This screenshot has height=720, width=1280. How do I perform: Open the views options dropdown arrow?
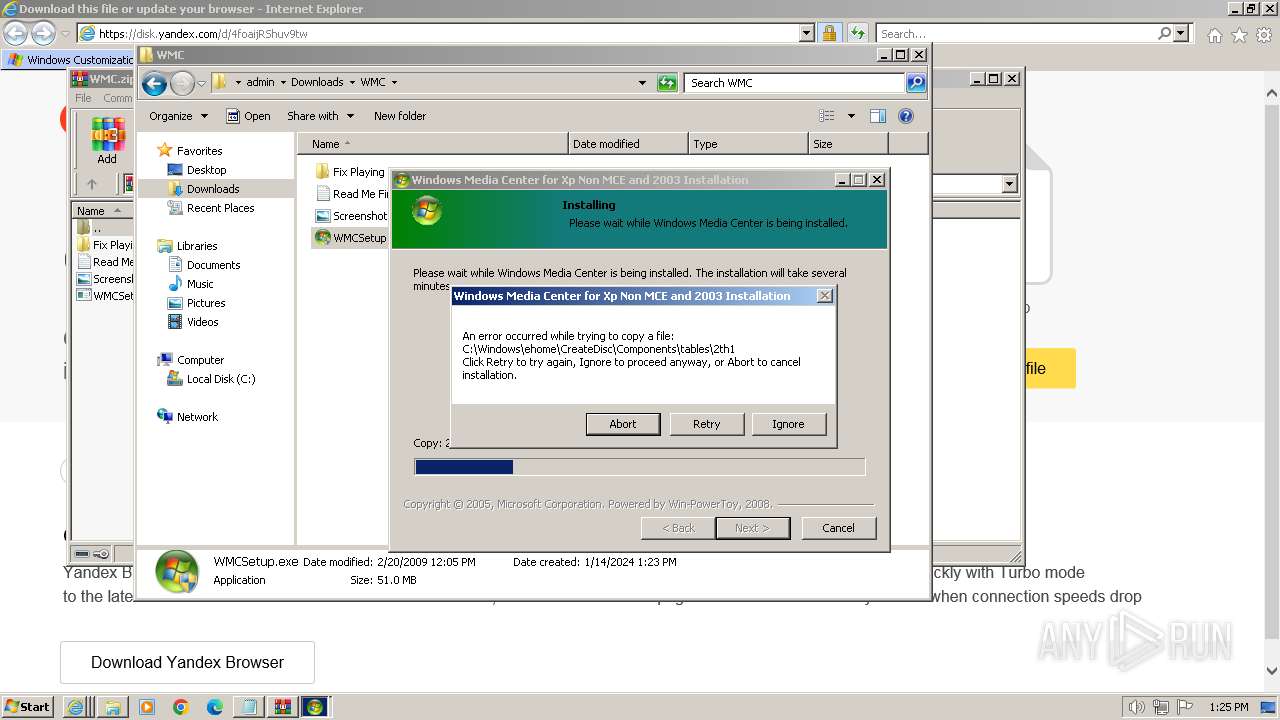coord(851,116)
